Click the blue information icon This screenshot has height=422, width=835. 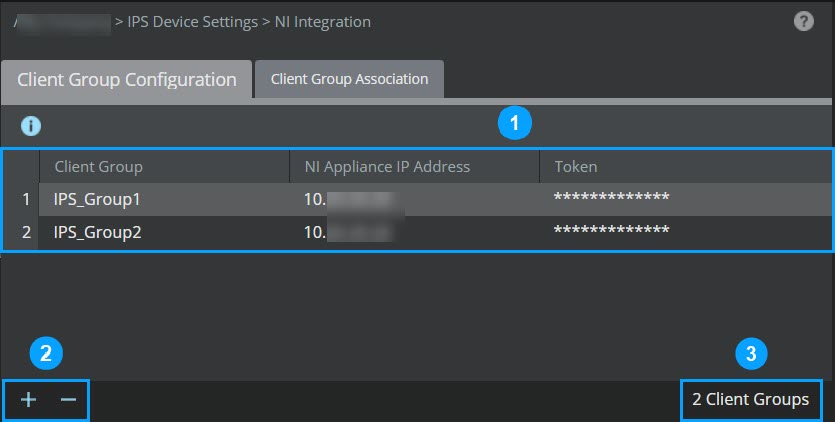pyautogui.click(x=31, y=126)
